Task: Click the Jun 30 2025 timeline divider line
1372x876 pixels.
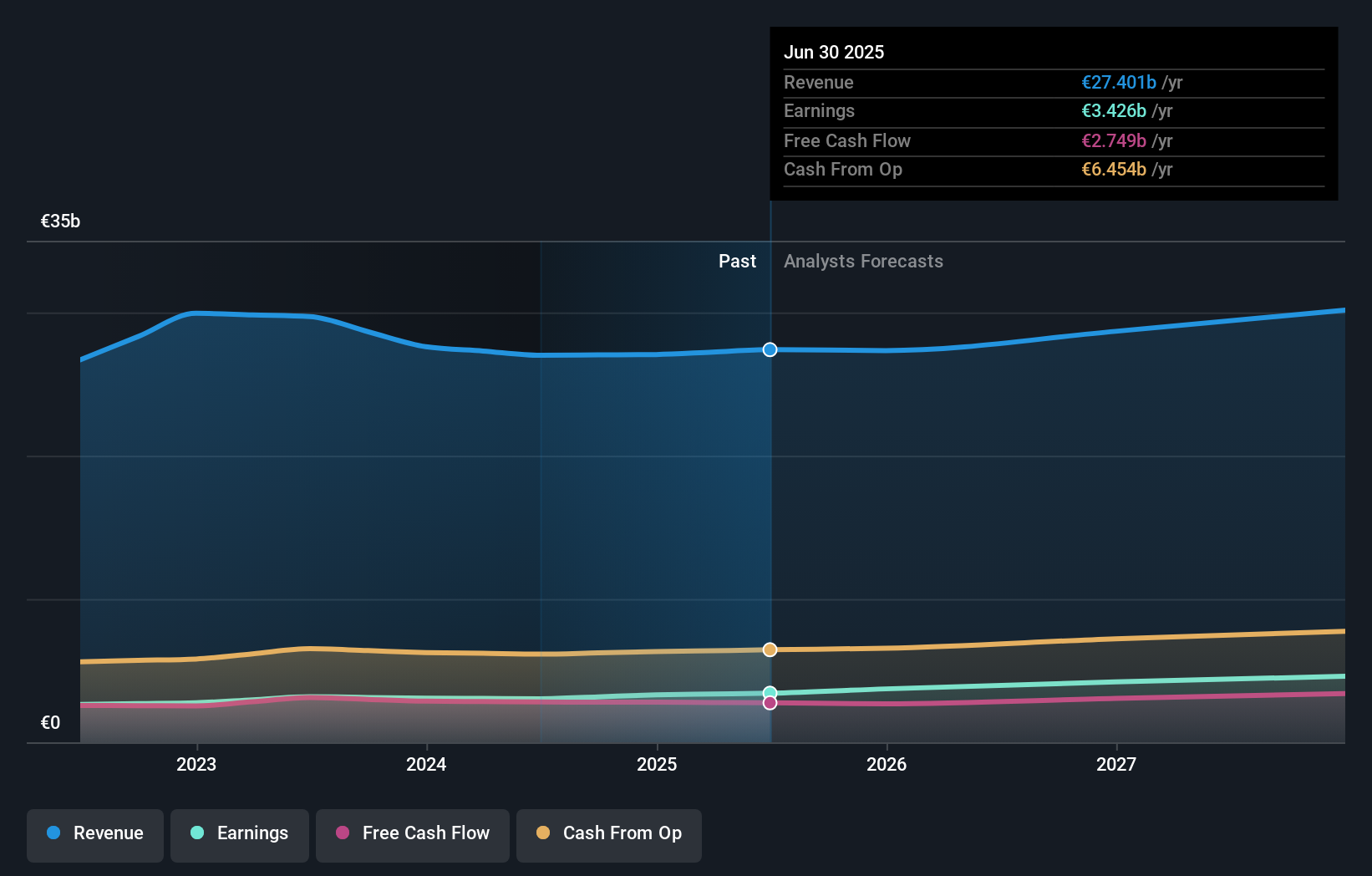Action: pos(770,502)
